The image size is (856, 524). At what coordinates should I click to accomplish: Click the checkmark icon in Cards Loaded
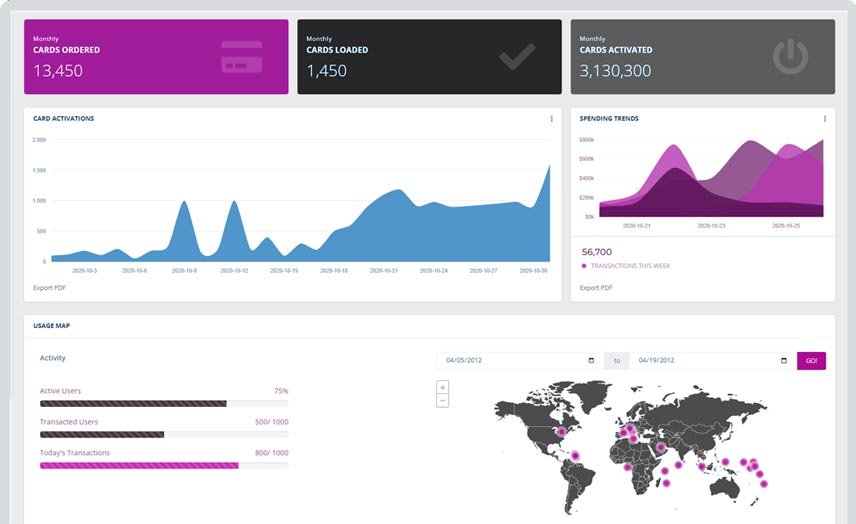coord(517,57)
